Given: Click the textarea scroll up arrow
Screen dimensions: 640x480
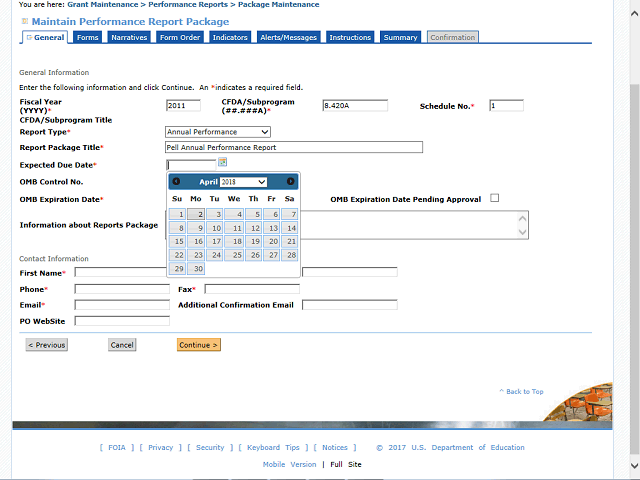Looking at the screenshot, I should [522, 218].
